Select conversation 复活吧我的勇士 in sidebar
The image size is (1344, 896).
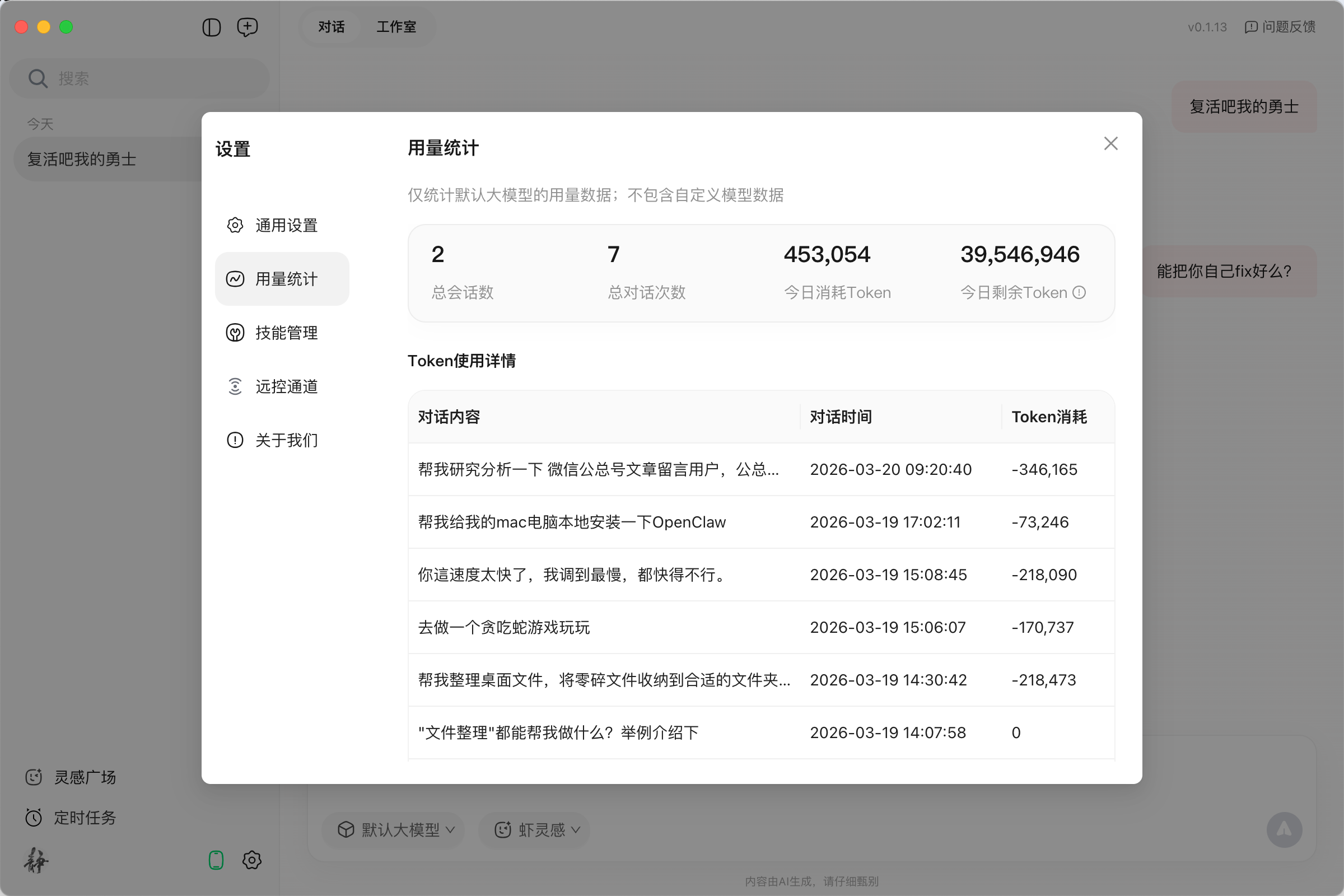81,159
